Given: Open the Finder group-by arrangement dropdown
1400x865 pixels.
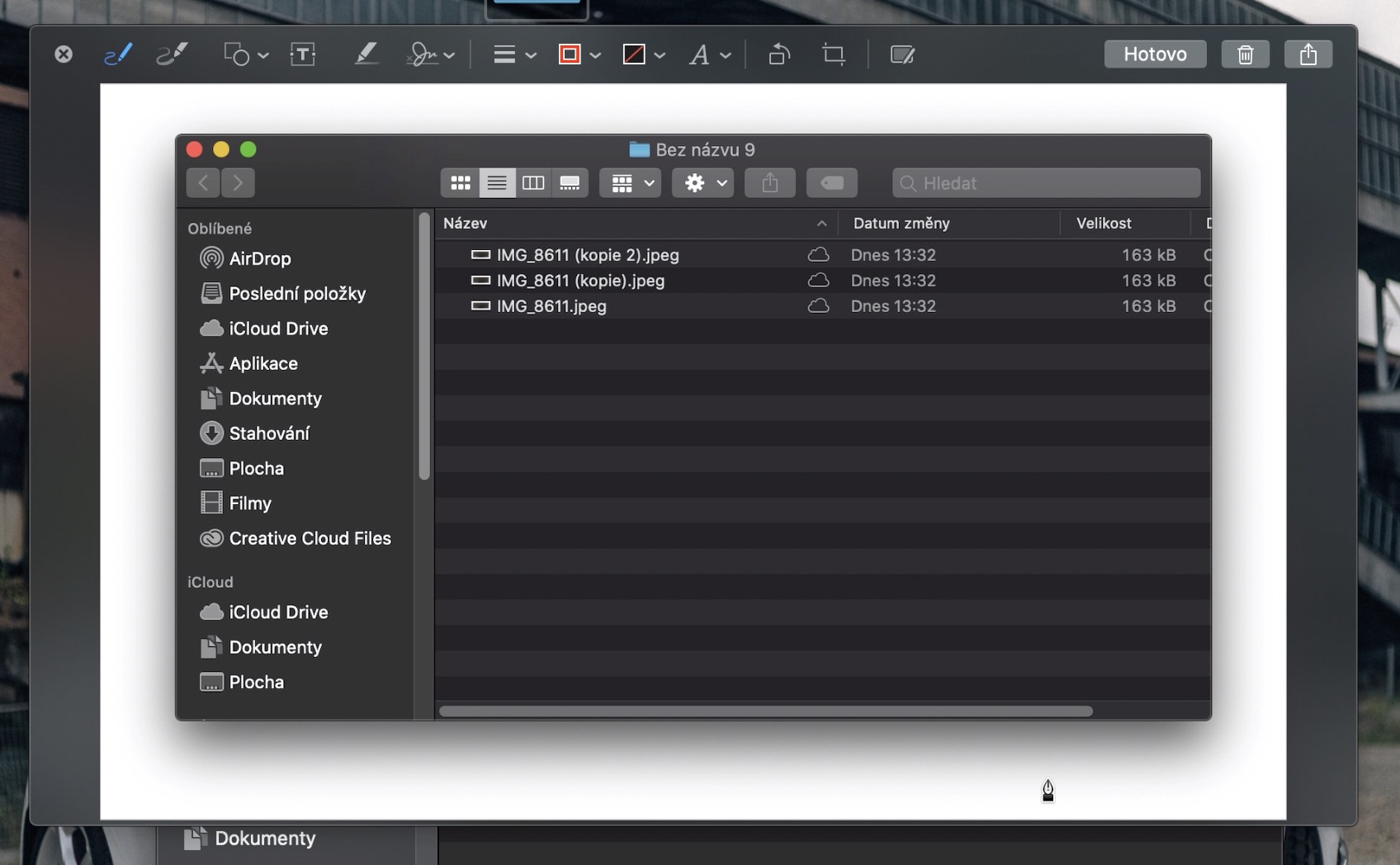Looking at the screenshot, I should (x=630, y=182).
